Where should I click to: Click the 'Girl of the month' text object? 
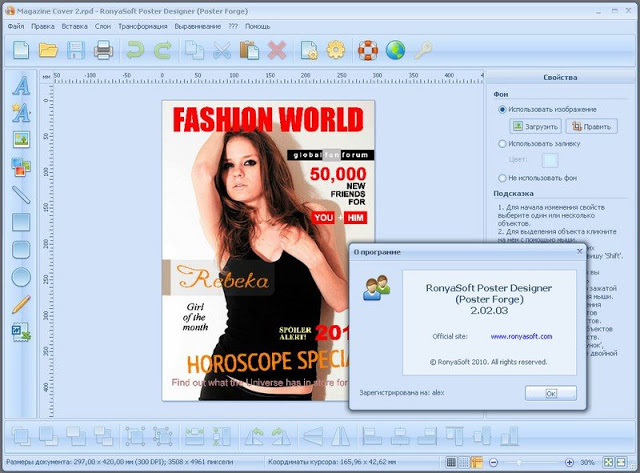[x=195, y=317]
